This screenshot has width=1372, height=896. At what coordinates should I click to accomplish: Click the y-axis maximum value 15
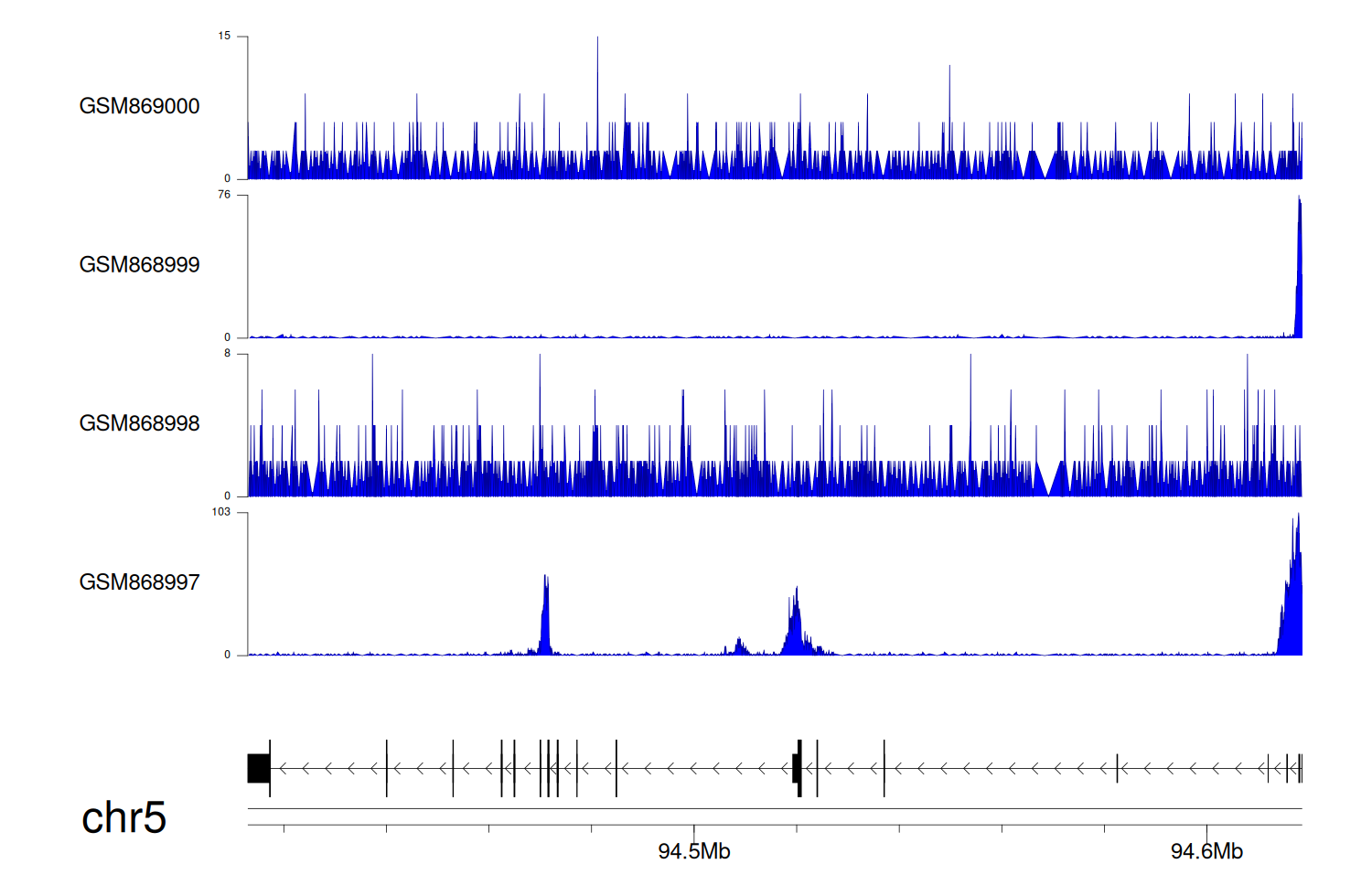224,37
